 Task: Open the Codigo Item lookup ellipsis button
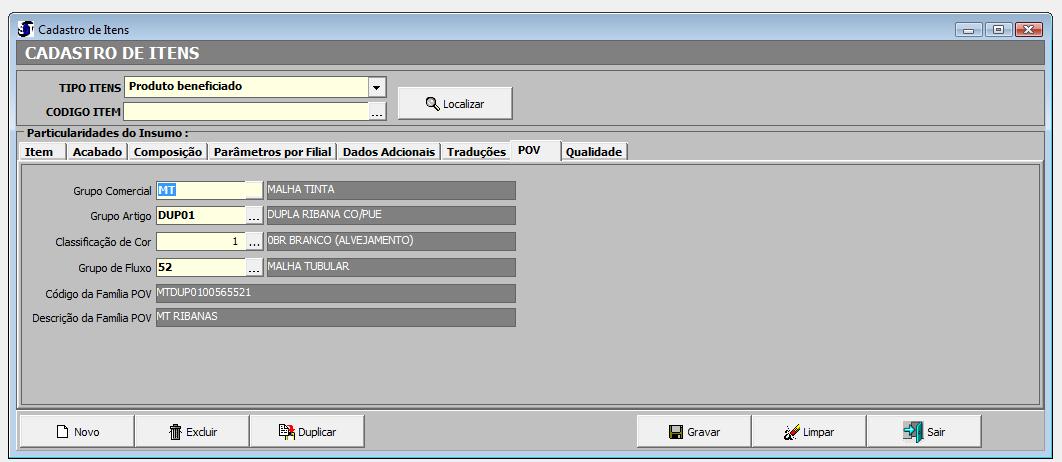377,112
